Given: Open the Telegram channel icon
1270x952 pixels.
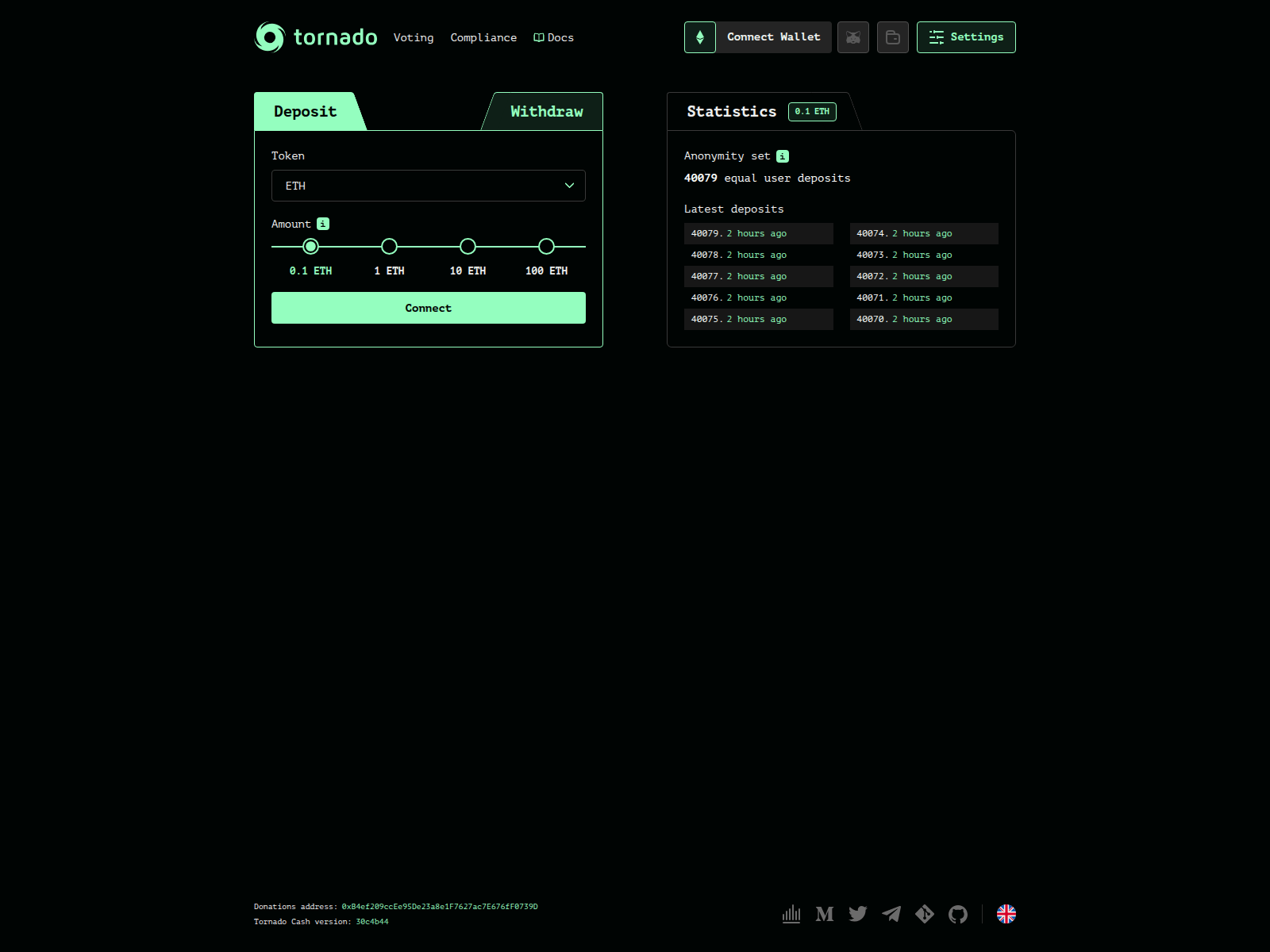Looking at the screenshot, I should 891,914.
